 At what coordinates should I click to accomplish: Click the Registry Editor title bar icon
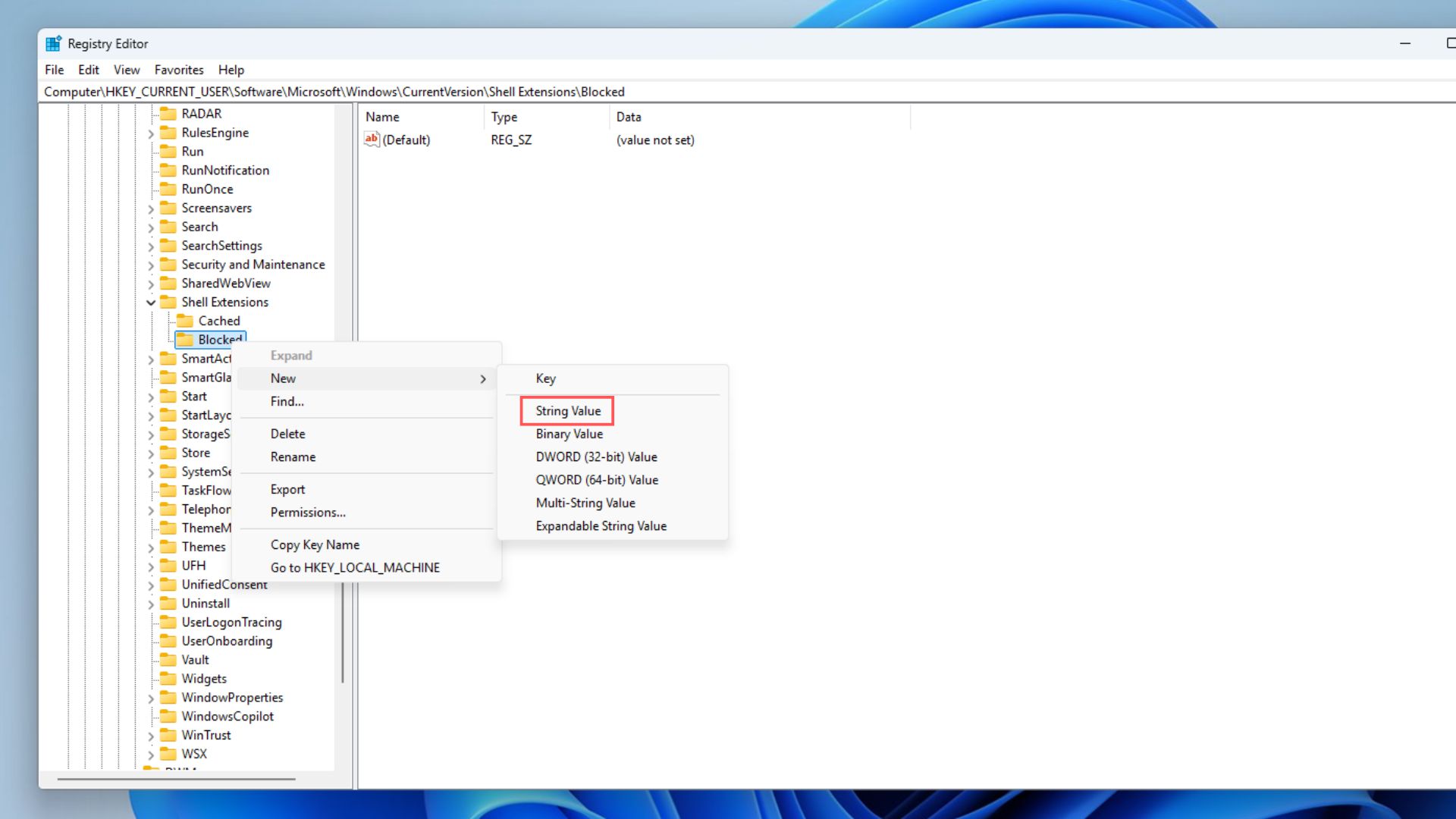point(53,43)
